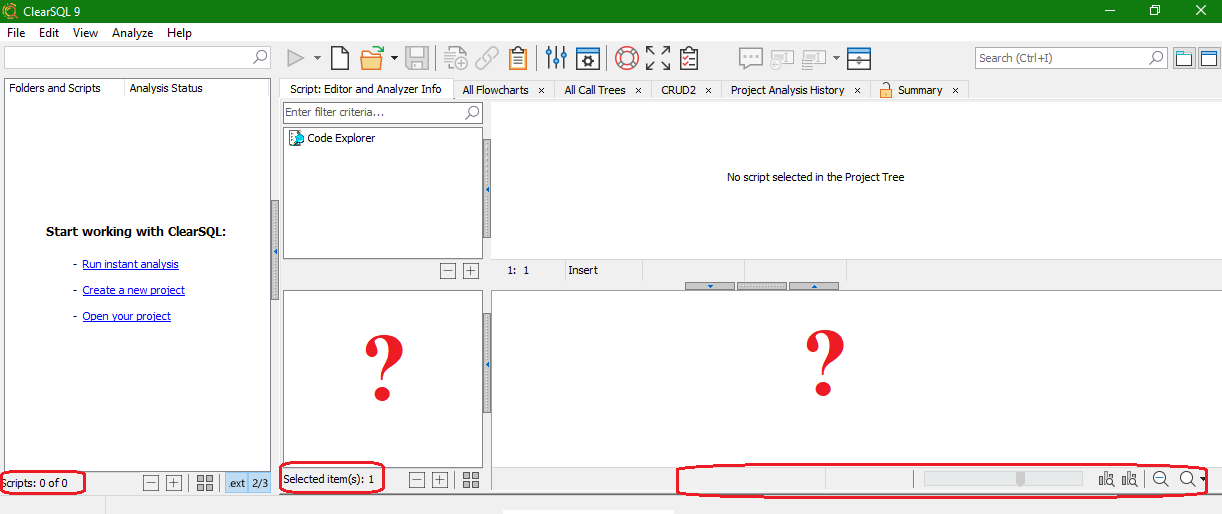This screenshot has height=514, width=1222.
Task: Expand all below the Code Explorer panel
Action: tap(471, 271)
